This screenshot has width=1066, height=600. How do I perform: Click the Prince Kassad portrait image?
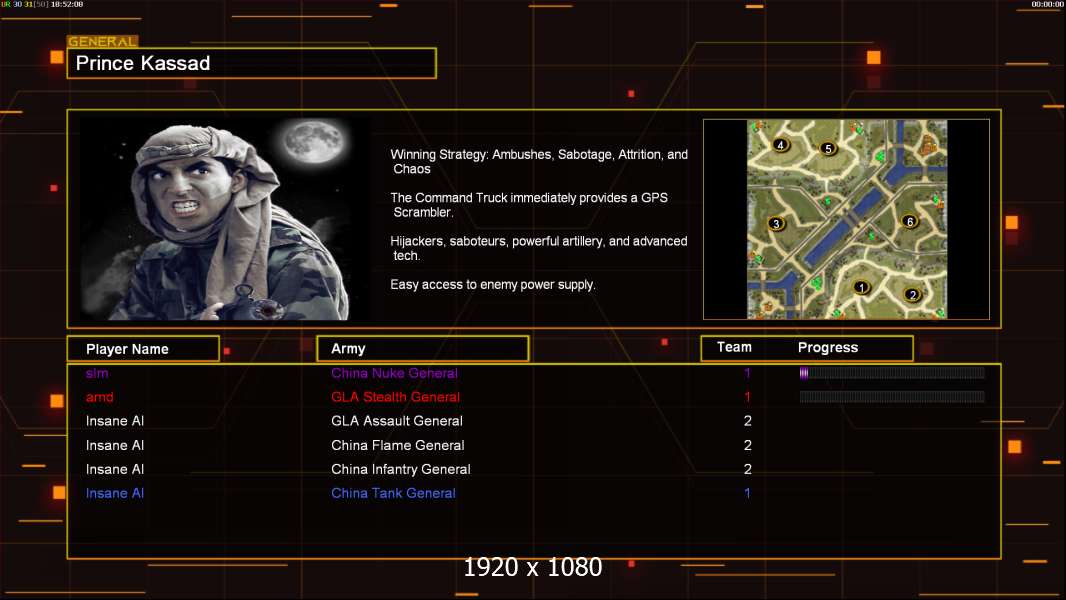point(226,218)
